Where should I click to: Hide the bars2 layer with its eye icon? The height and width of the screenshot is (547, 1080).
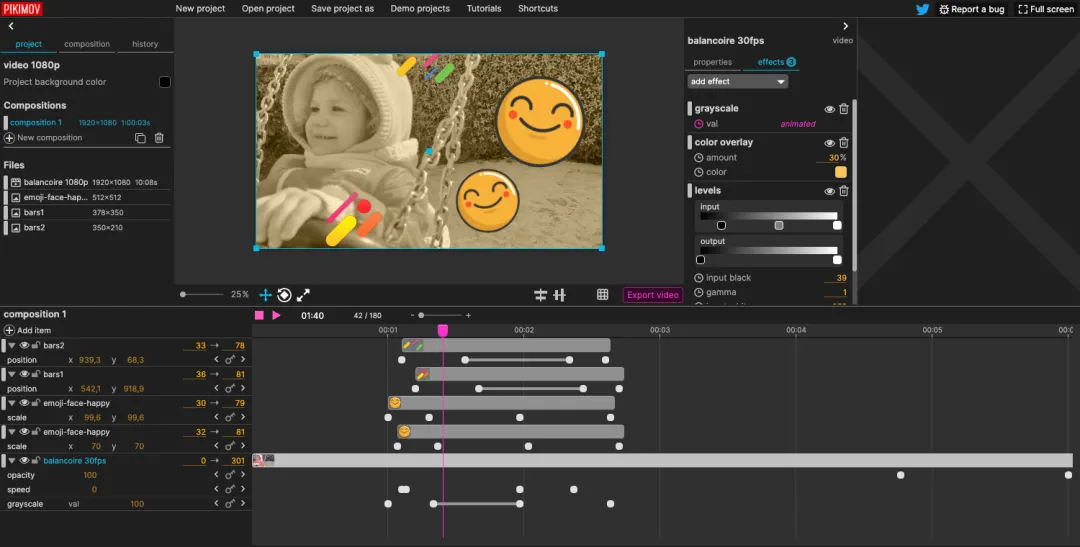point(24,346)
